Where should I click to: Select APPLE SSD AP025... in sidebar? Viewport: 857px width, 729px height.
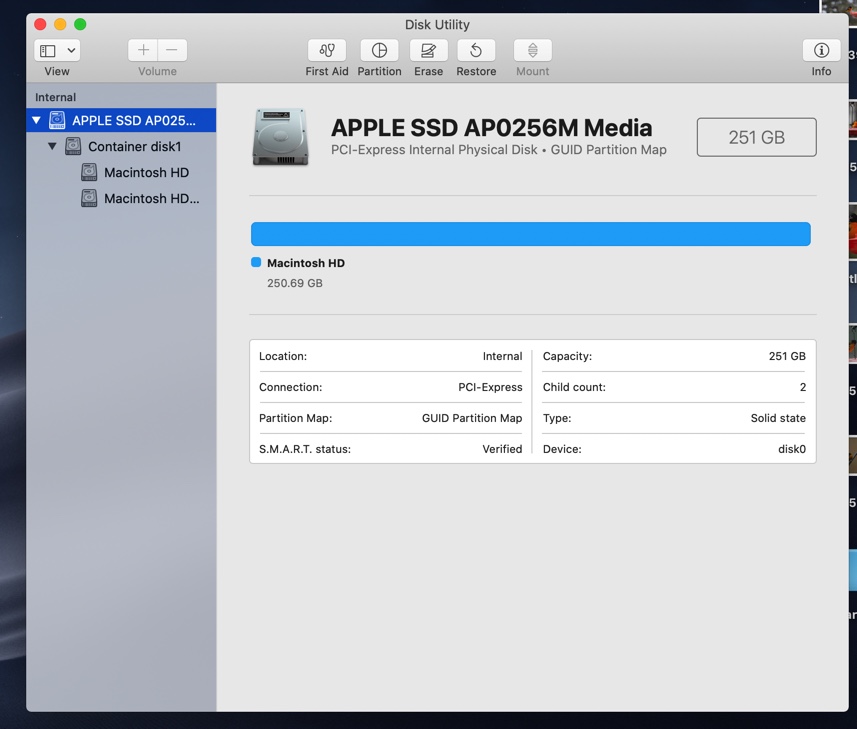point(133,121)
